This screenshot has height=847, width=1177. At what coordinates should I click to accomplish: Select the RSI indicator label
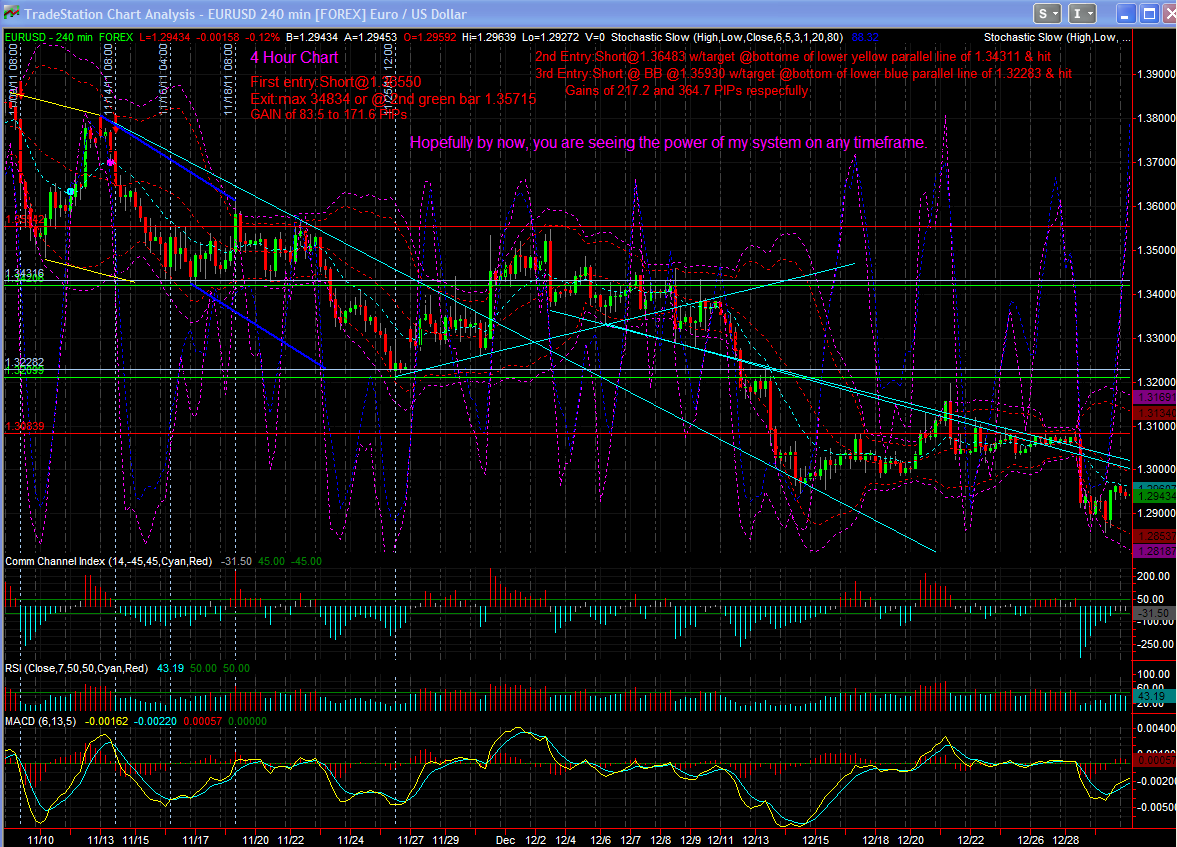point(77,668)
